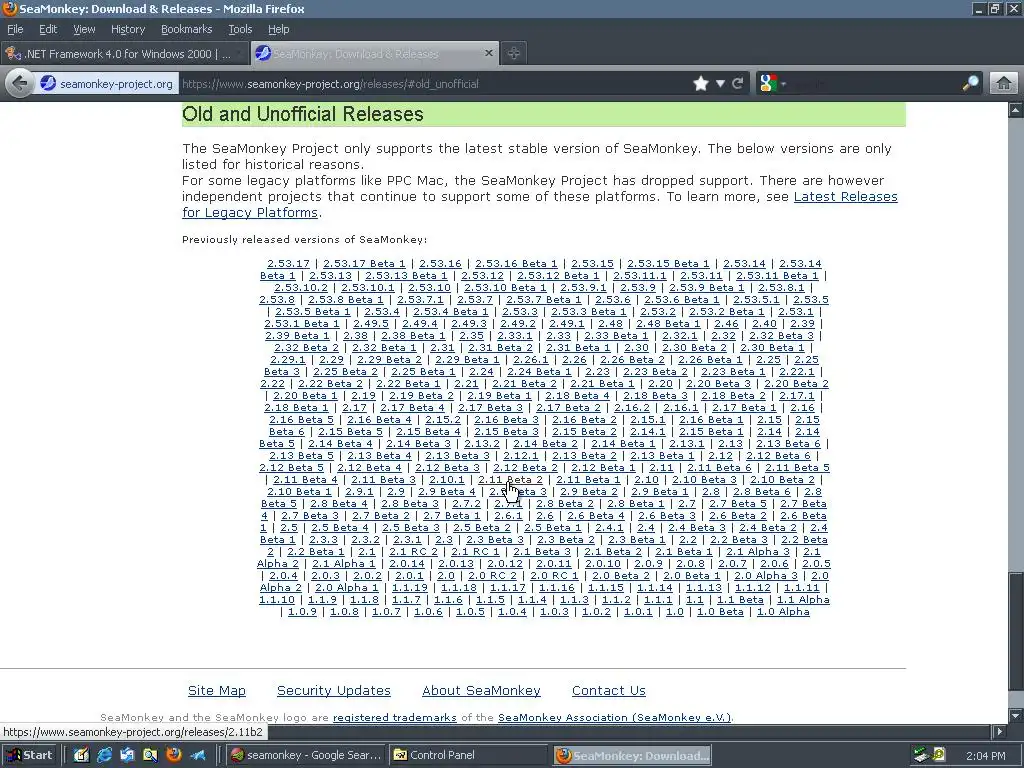This screenshot has height=768, width=1024.
Task: Open the About SeaMonkey footer link
Action: (x=481, y=690)
